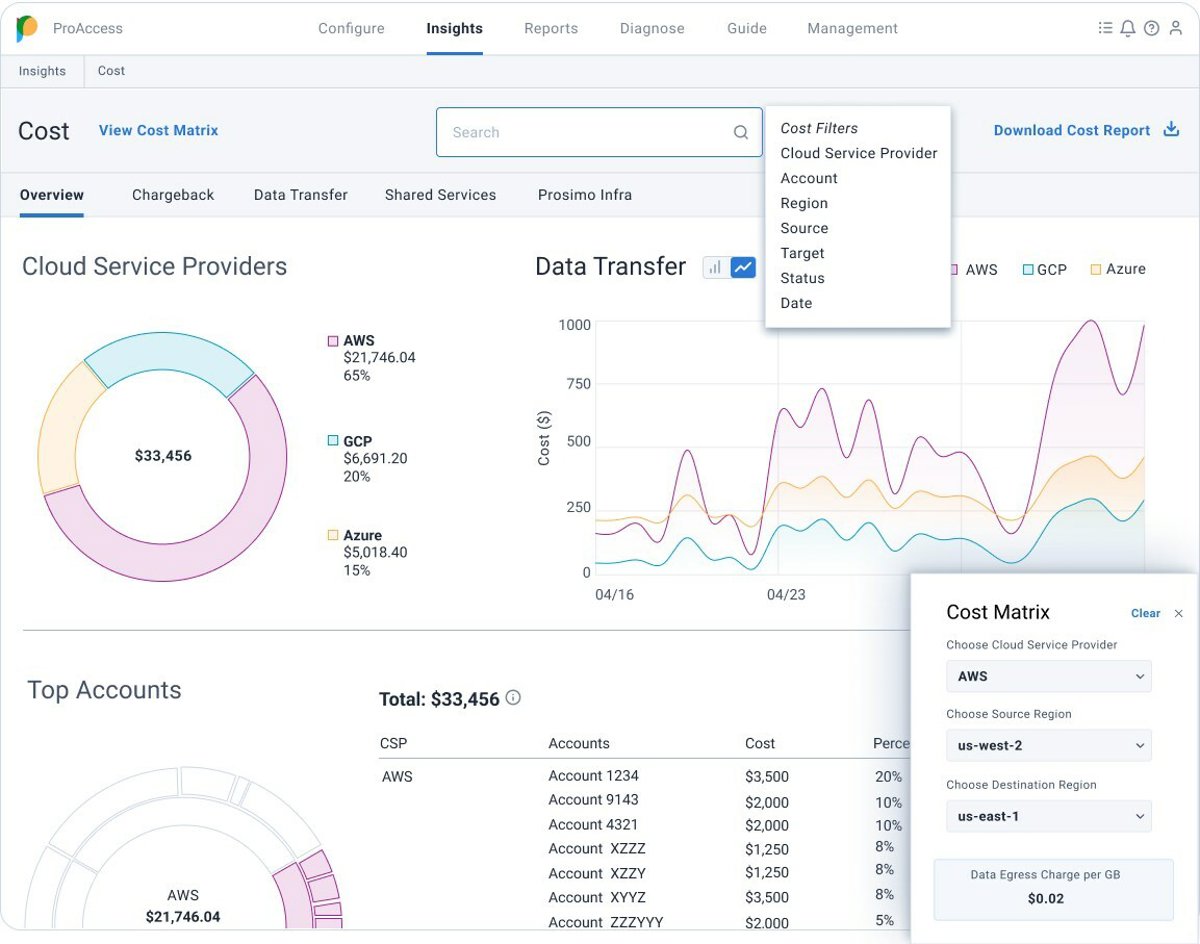Switch Data Transfer to line chart view
Viewport: 1200px width, 944px height.
[743, 267]
